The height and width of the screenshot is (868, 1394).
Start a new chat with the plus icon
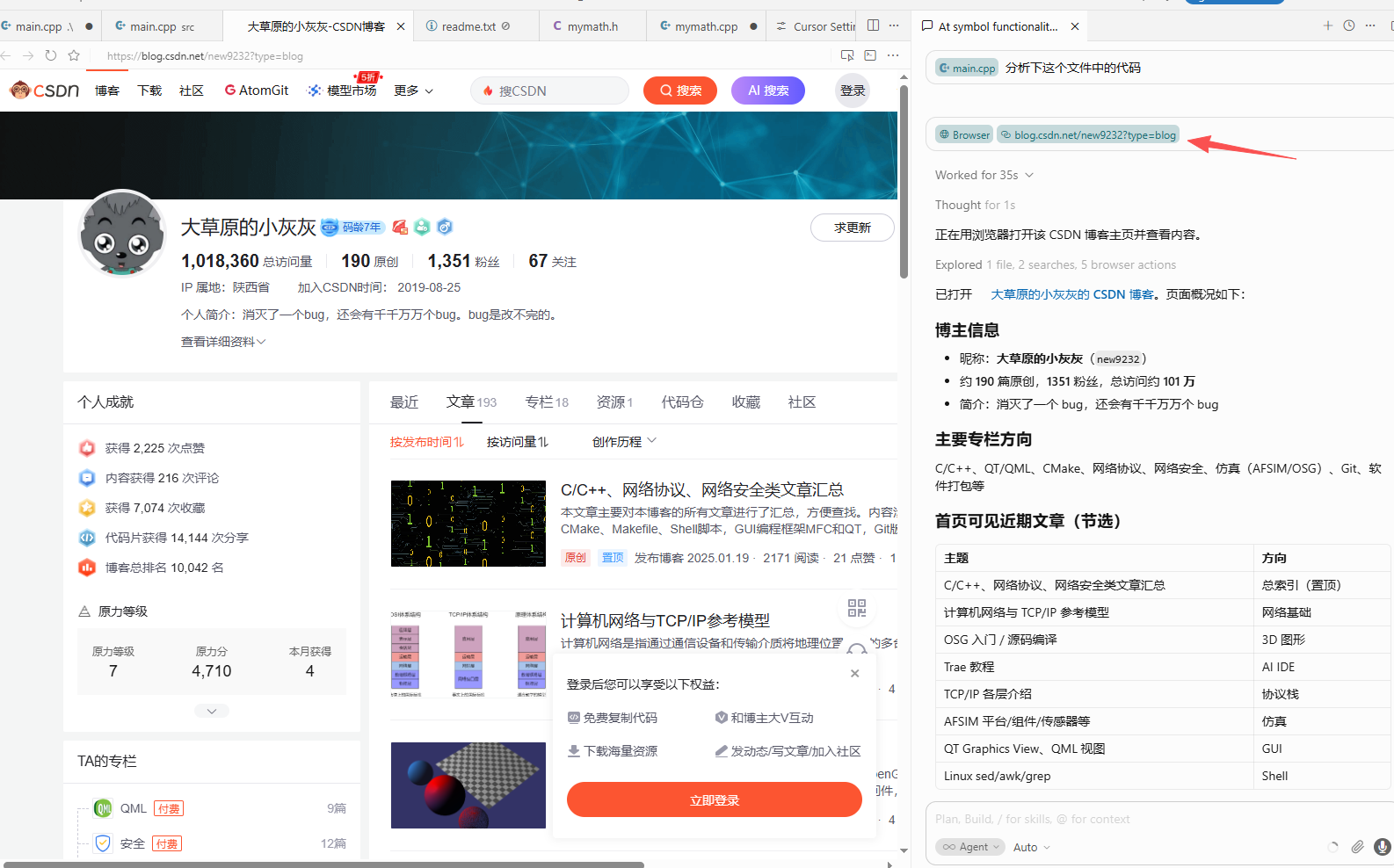click(x=1328, y=25)
